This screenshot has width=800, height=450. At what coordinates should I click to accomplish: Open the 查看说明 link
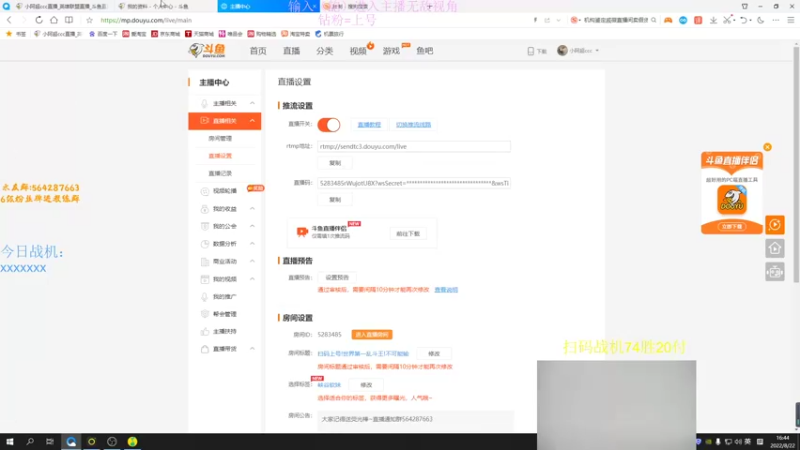tap(446, 290)
